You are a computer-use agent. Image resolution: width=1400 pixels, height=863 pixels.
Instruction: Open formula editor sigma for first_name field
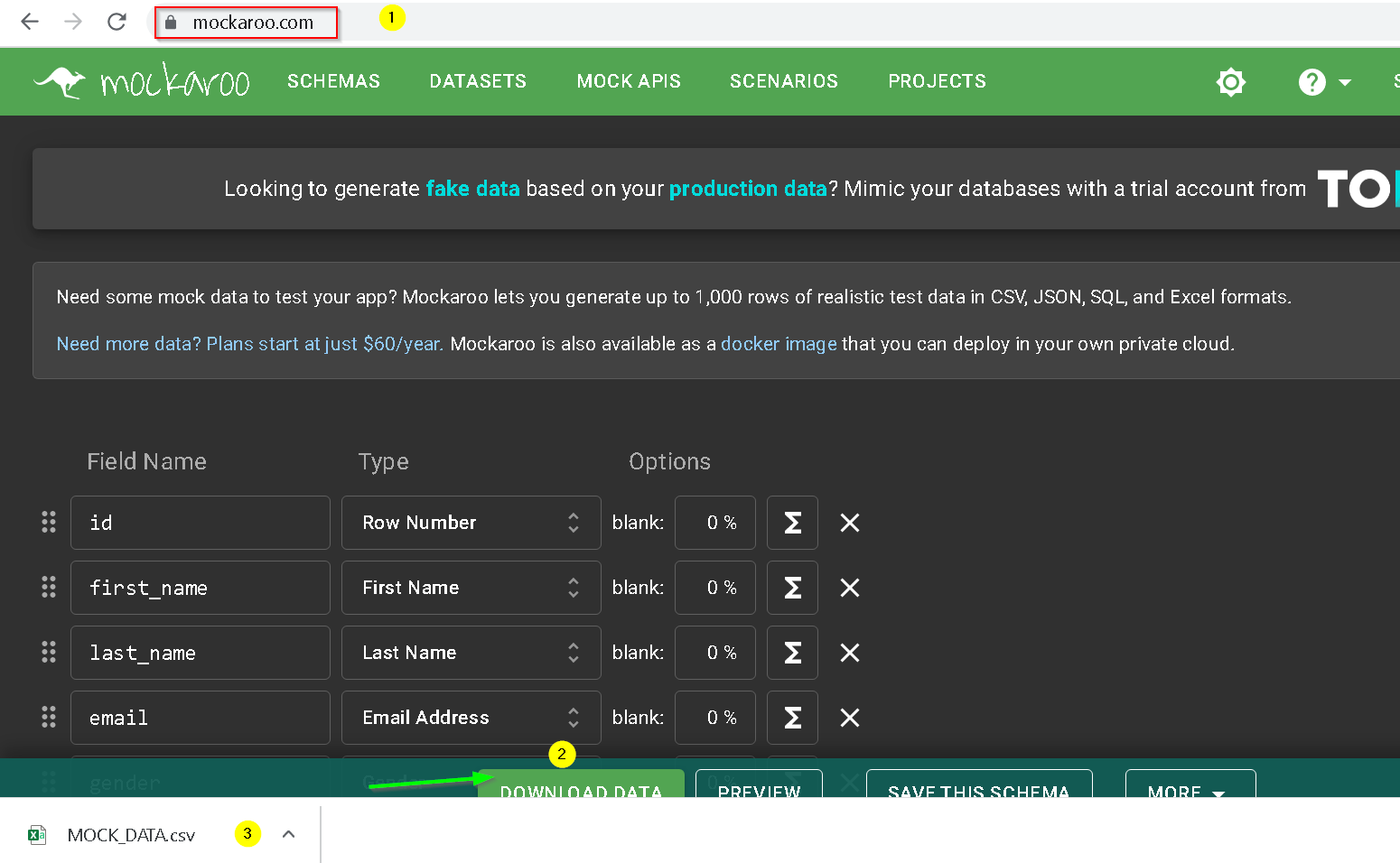pos(792,588)
